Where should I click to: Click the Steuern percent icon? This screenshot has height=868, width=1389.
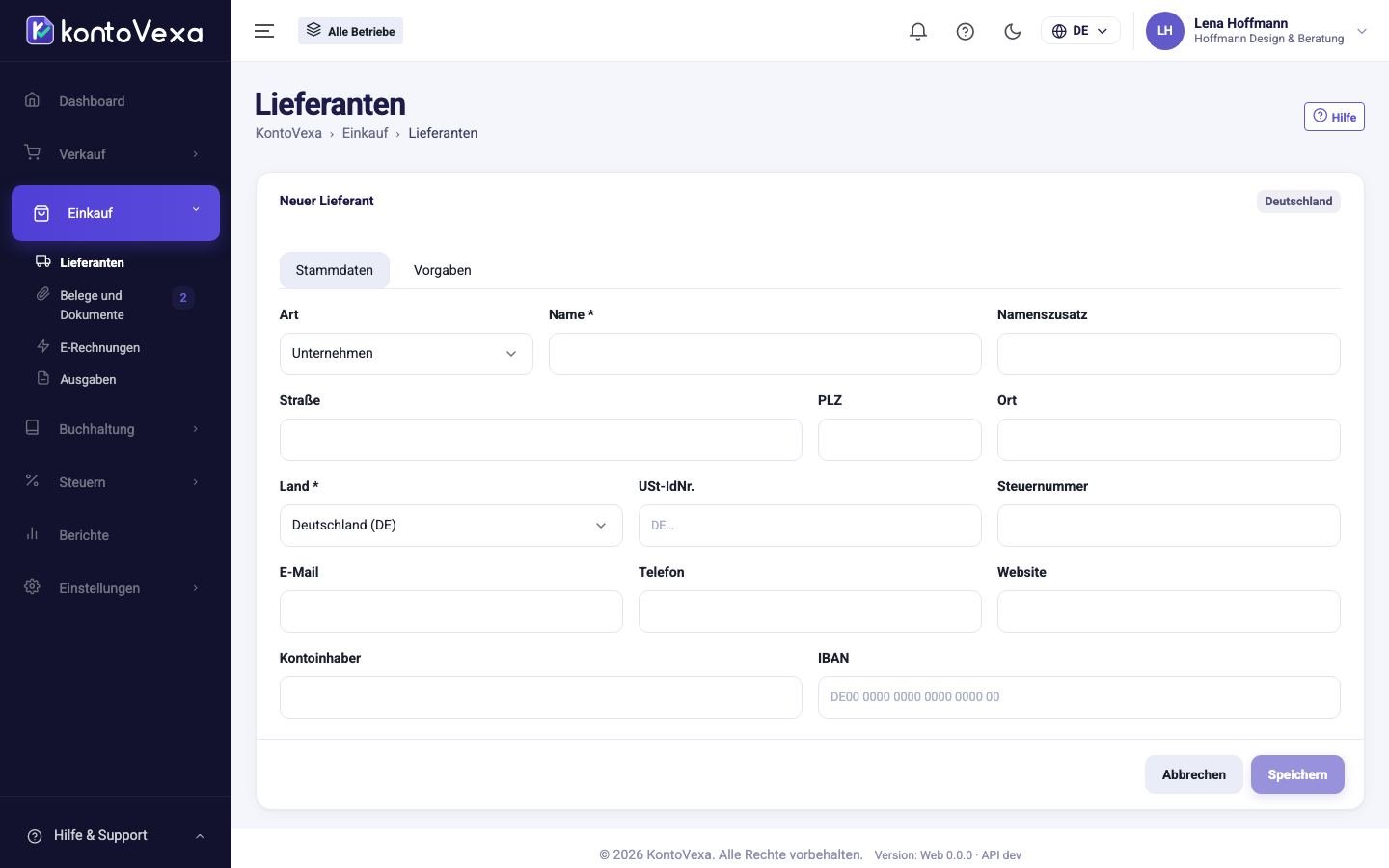tap(33, 481)
